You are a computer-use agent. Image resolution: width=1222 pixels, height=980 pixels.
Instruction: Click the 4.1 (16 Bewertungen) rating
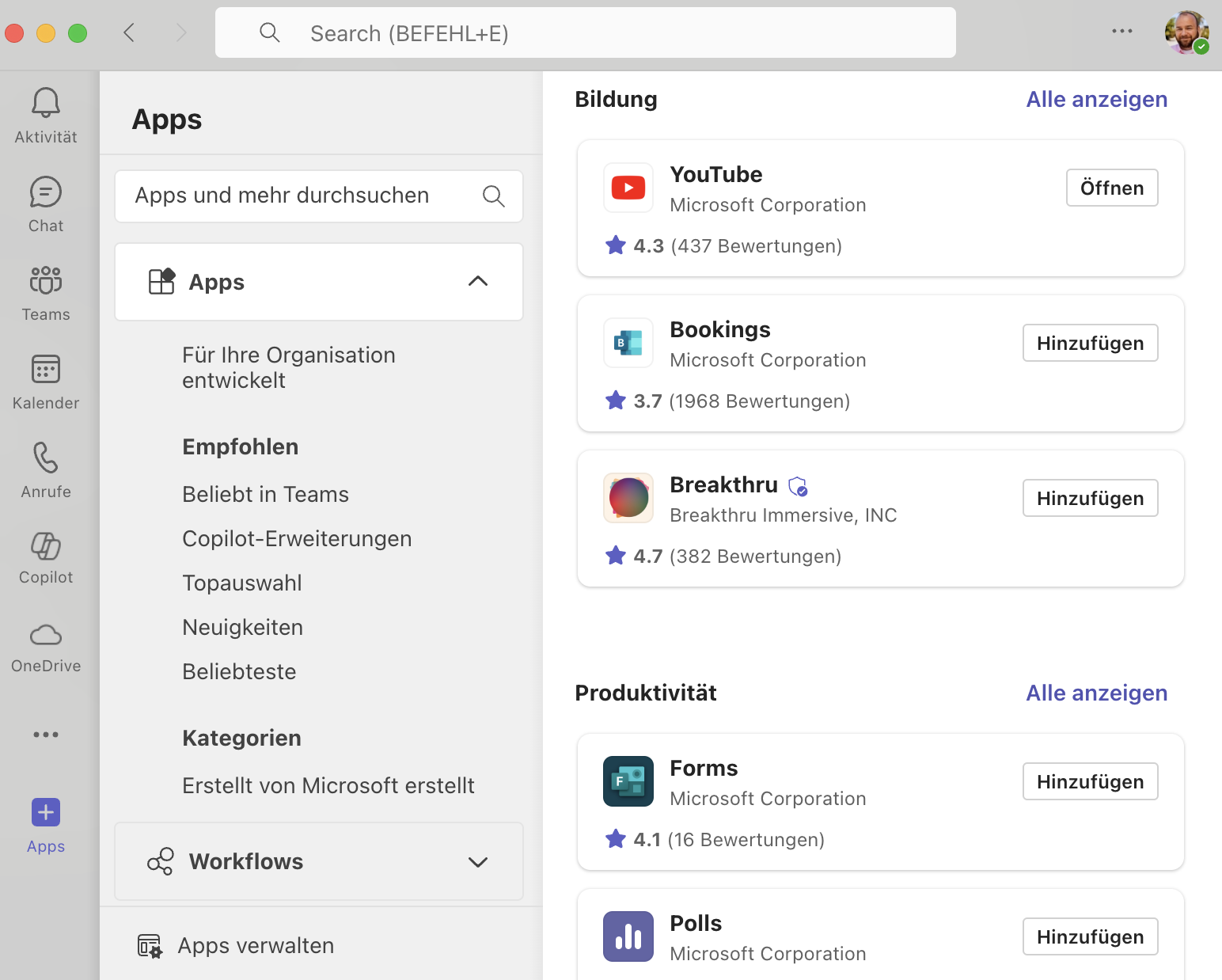pyautogui.click(x=715, y=840)
